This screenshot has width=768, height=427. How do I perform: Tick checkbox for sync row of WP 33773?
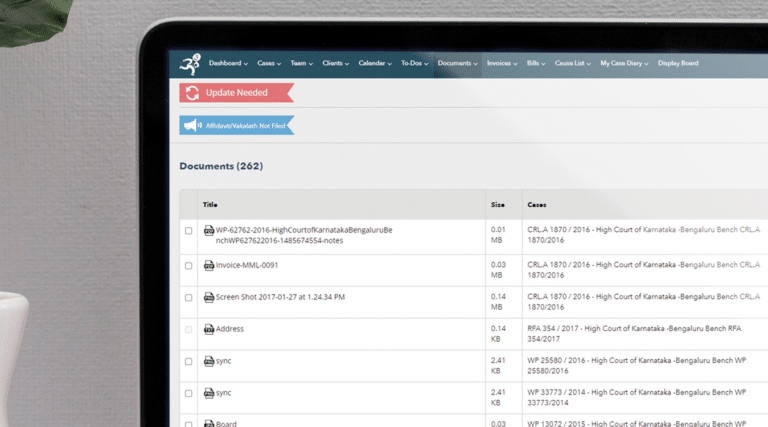click(x=189, y=393)
